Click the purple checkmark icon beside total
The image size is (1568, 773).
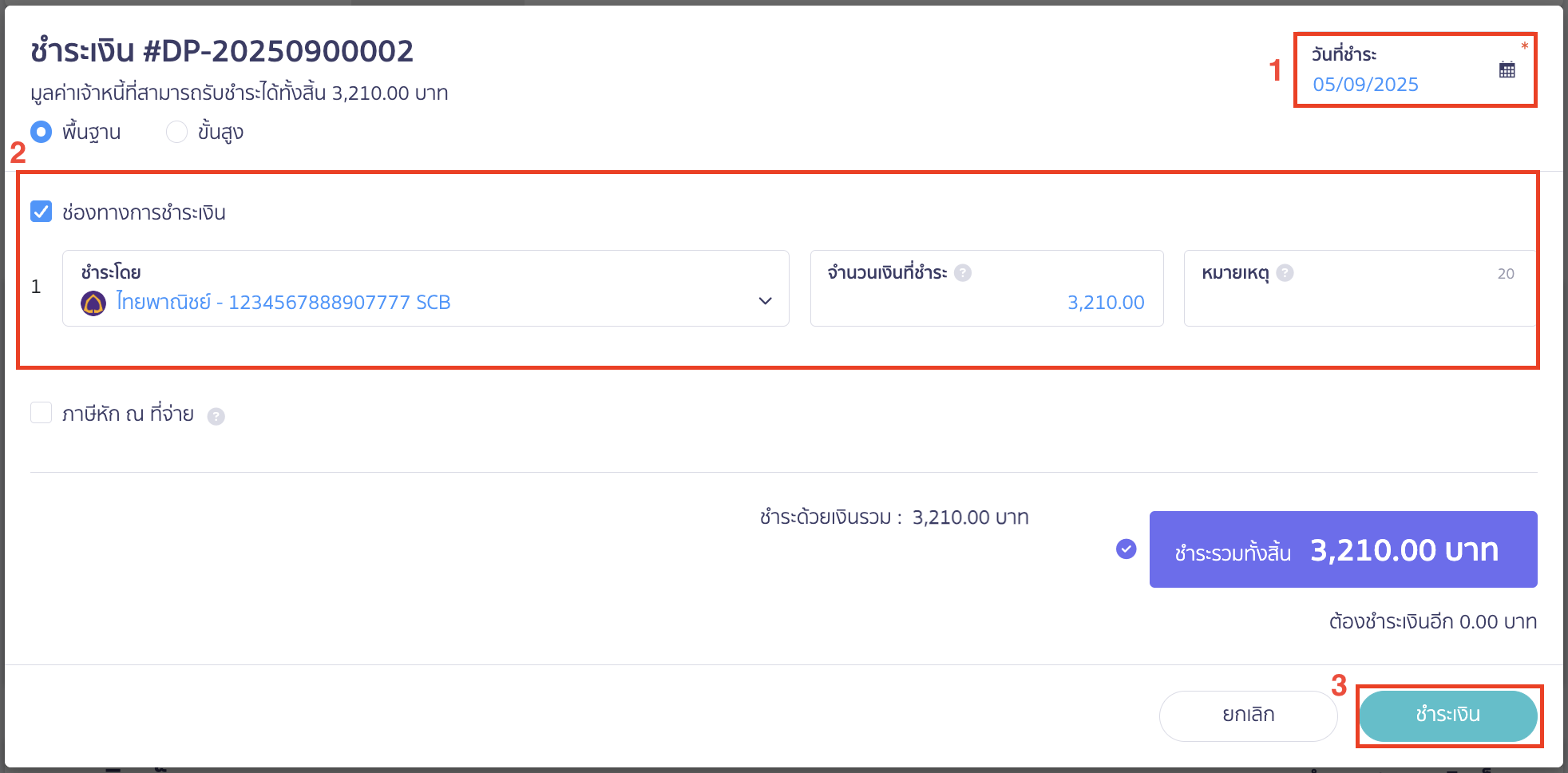(1126, 549)
